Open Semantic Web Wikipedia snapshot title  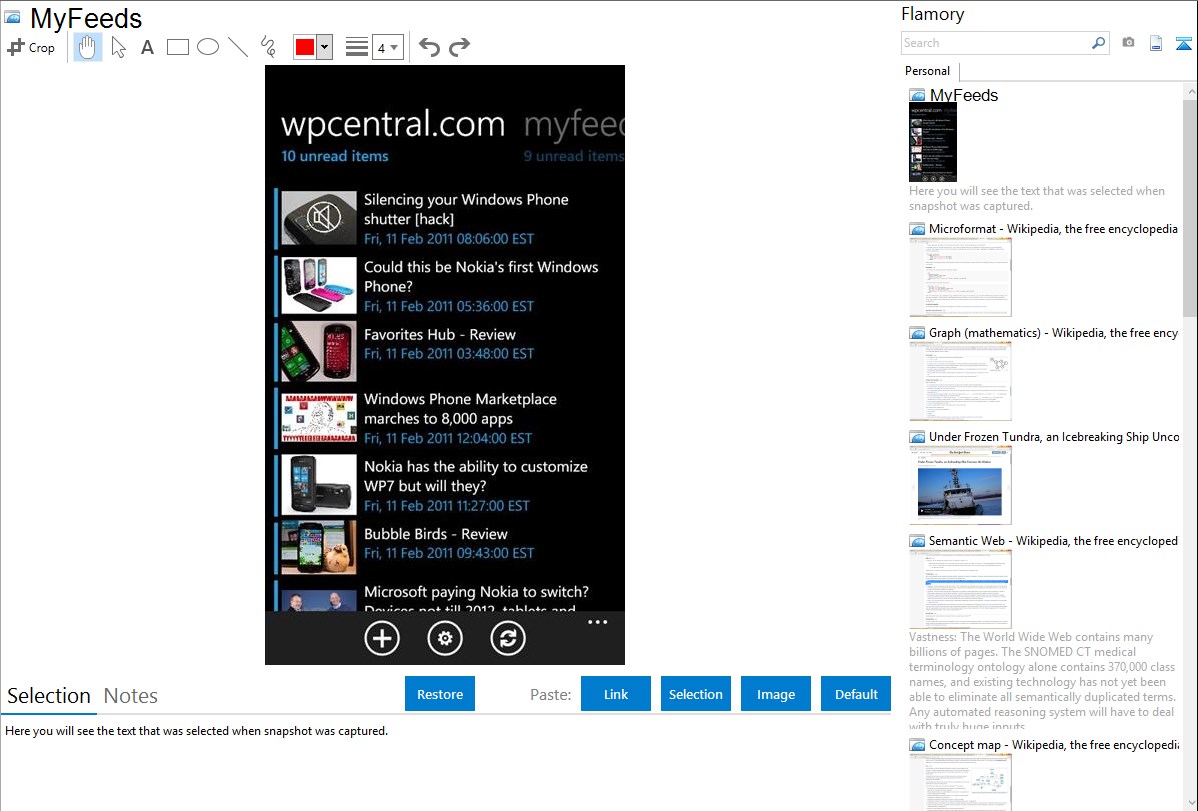coord(1053,540)
